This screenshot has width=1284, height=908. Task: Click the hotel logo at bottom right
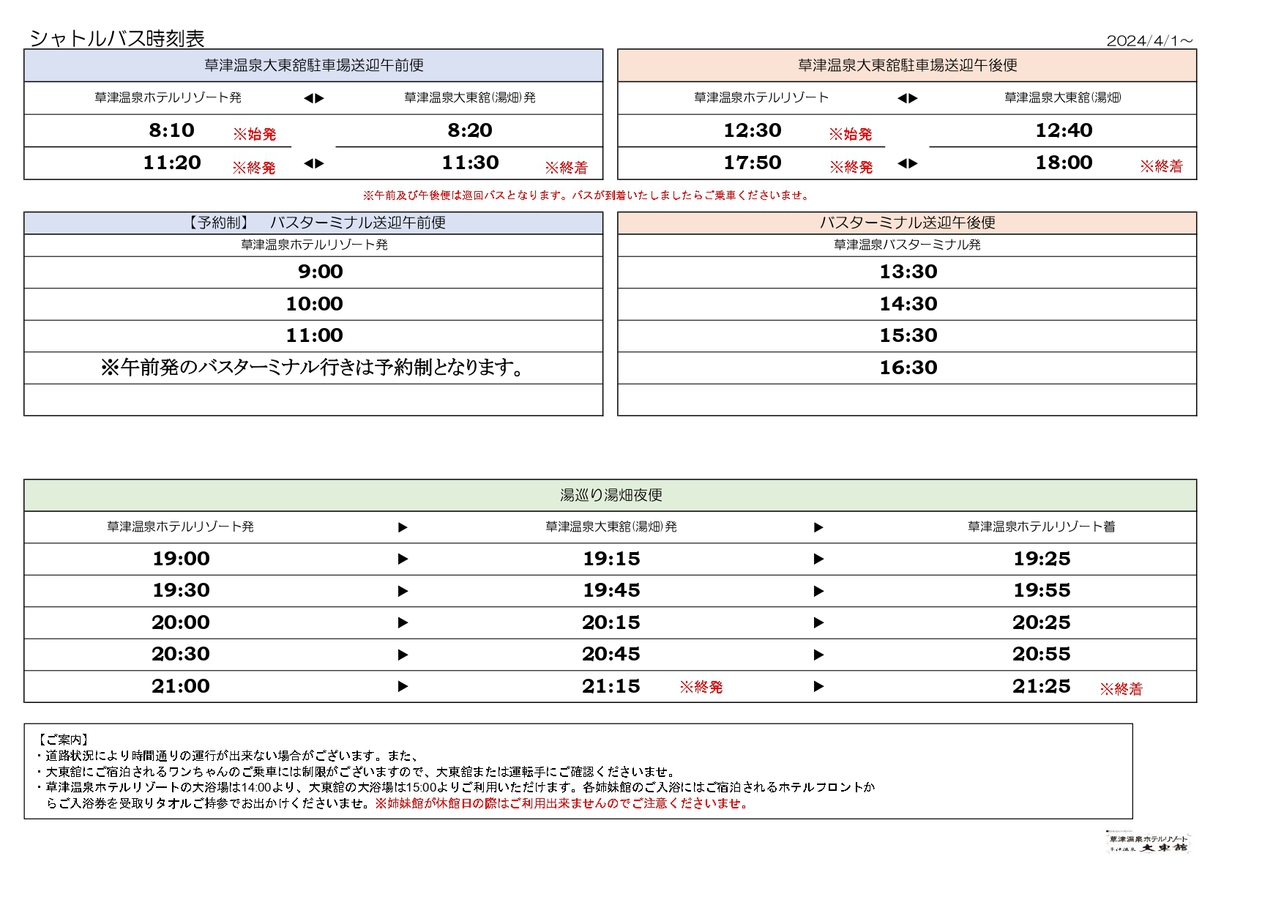click(1148, 842)
